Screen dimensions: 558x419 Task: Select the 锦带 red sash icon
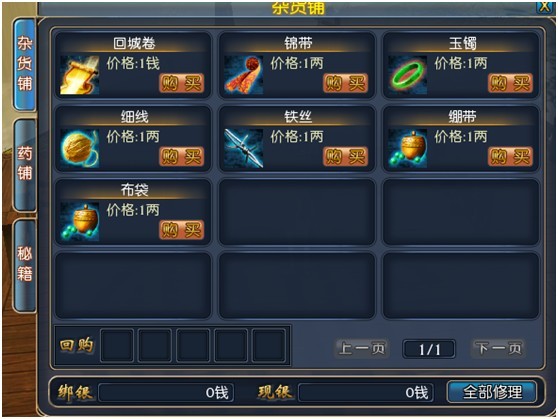point(244,75)
